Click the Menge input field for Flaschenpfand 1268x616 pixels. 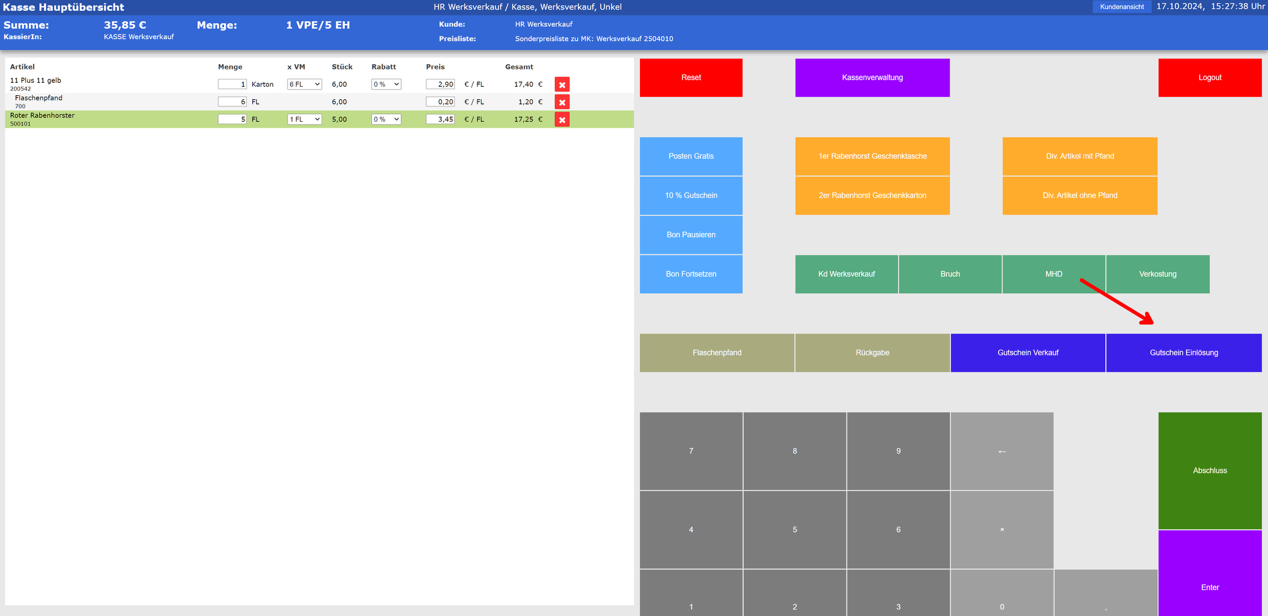[x=231, y=101]
